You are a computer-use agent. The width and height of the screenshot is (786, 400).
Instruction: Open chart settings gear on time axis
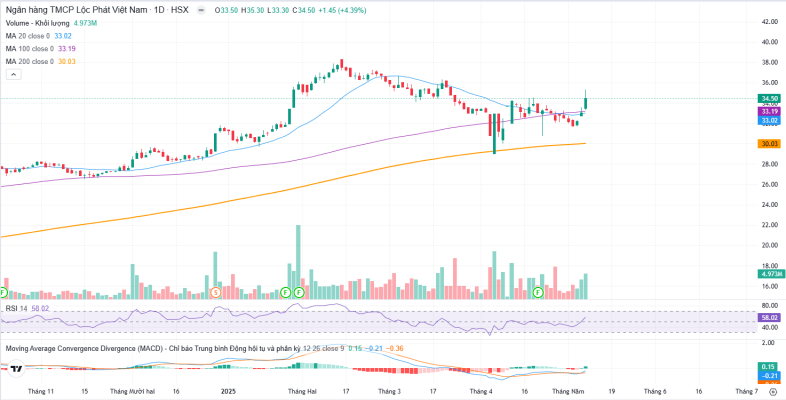click(771, 392)
